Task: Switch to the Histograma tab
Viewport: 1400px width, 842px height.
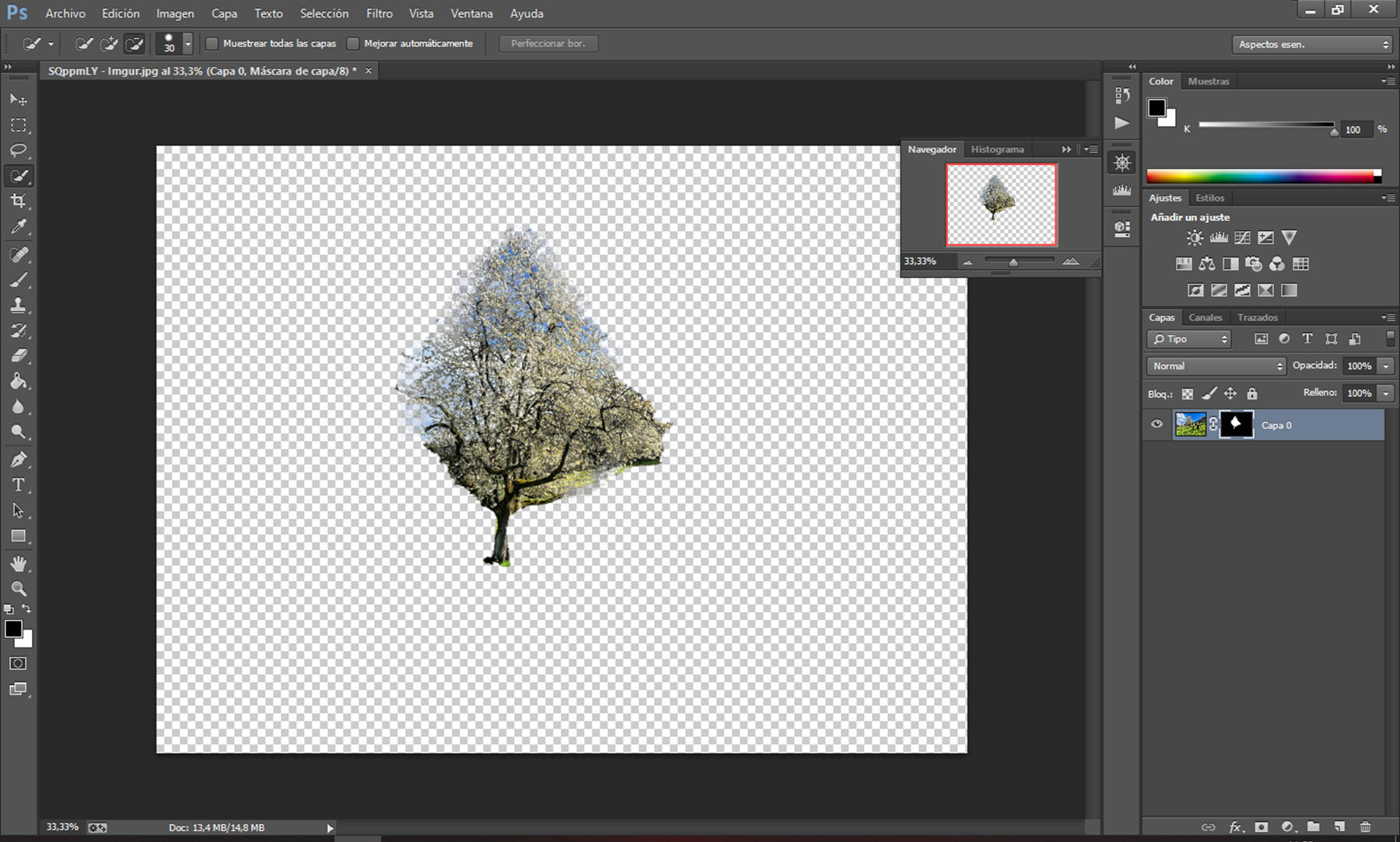Action: pyautogui.click(x=997, y=149)
